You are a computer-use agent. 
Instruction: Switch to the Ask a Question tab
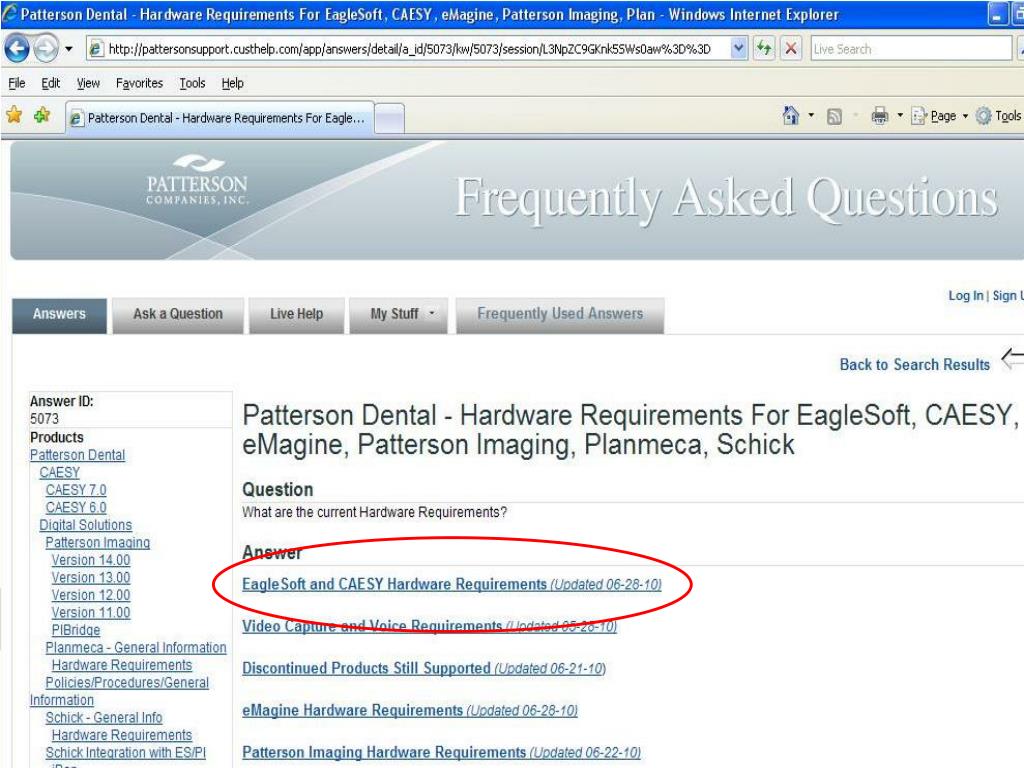pos(178,314)
